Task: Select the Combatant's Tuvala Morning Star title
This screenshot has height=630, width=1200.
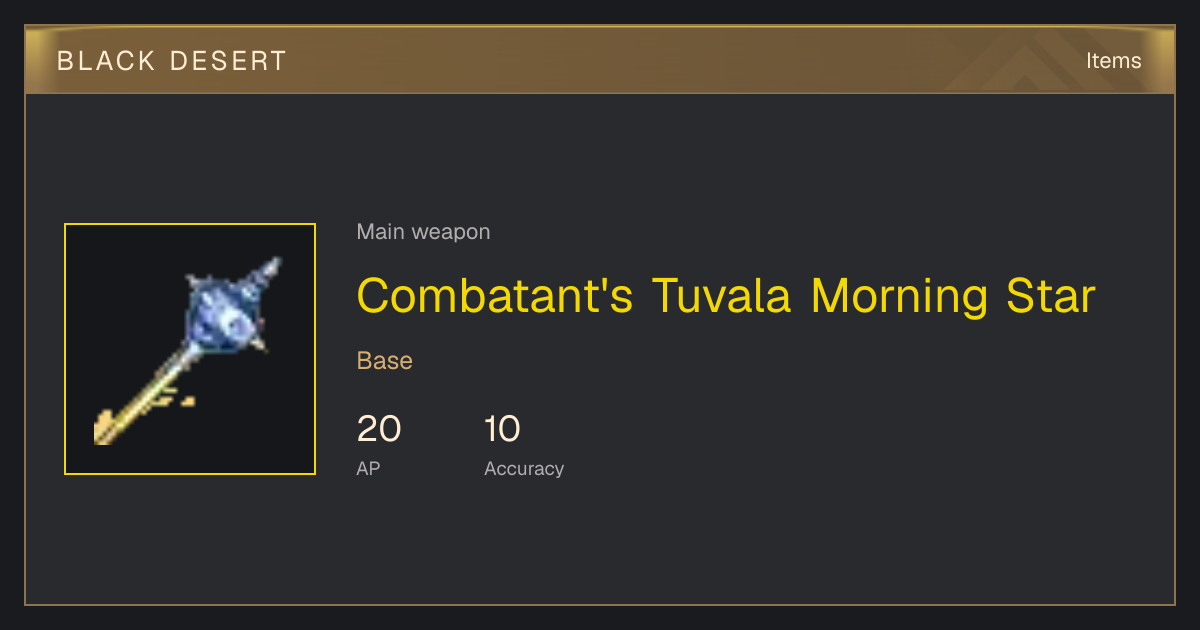Action: click(726, 296)
